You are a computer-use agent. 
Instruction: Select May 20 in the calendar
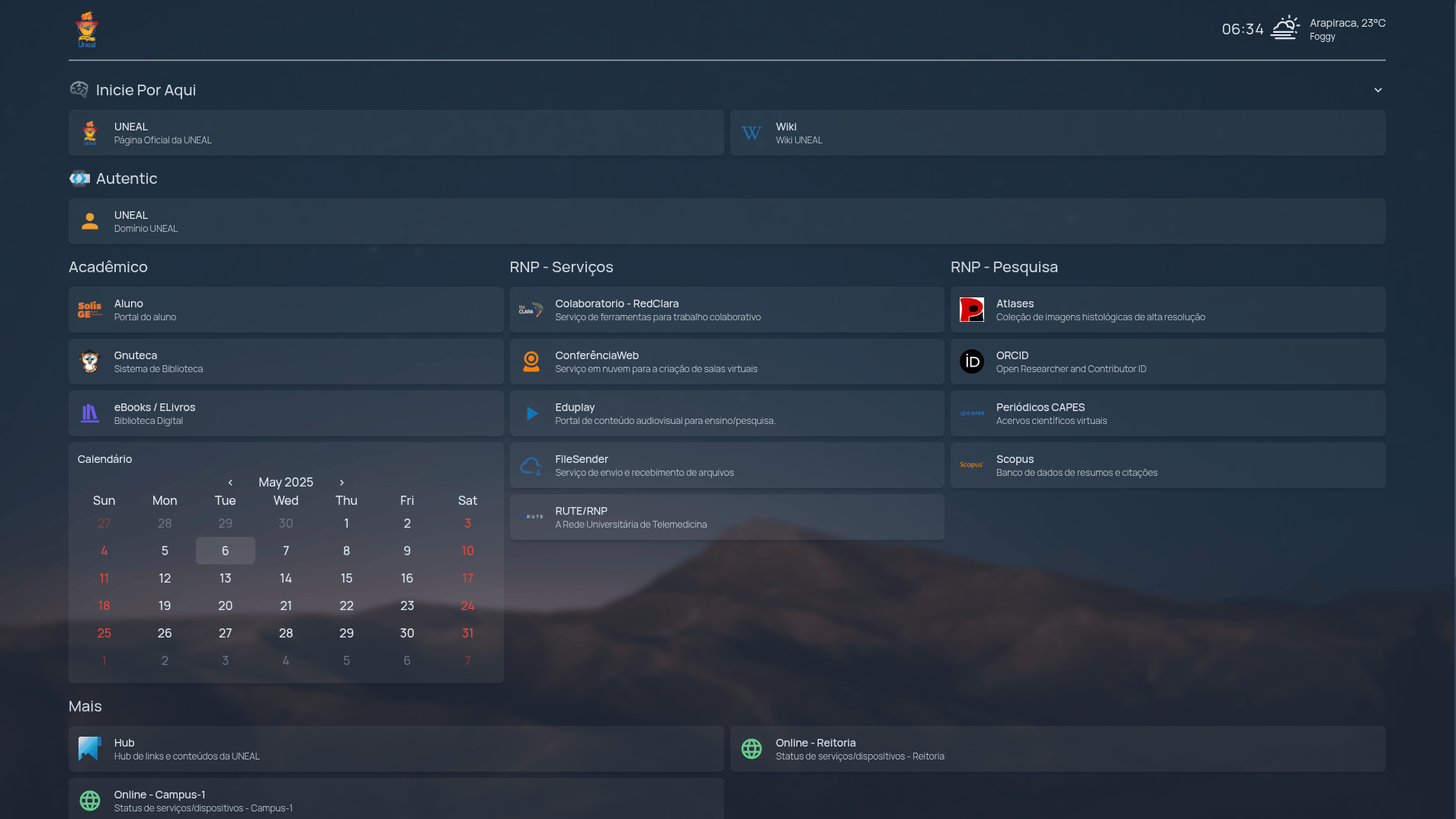pyautogui.click(x=226, y=605)
